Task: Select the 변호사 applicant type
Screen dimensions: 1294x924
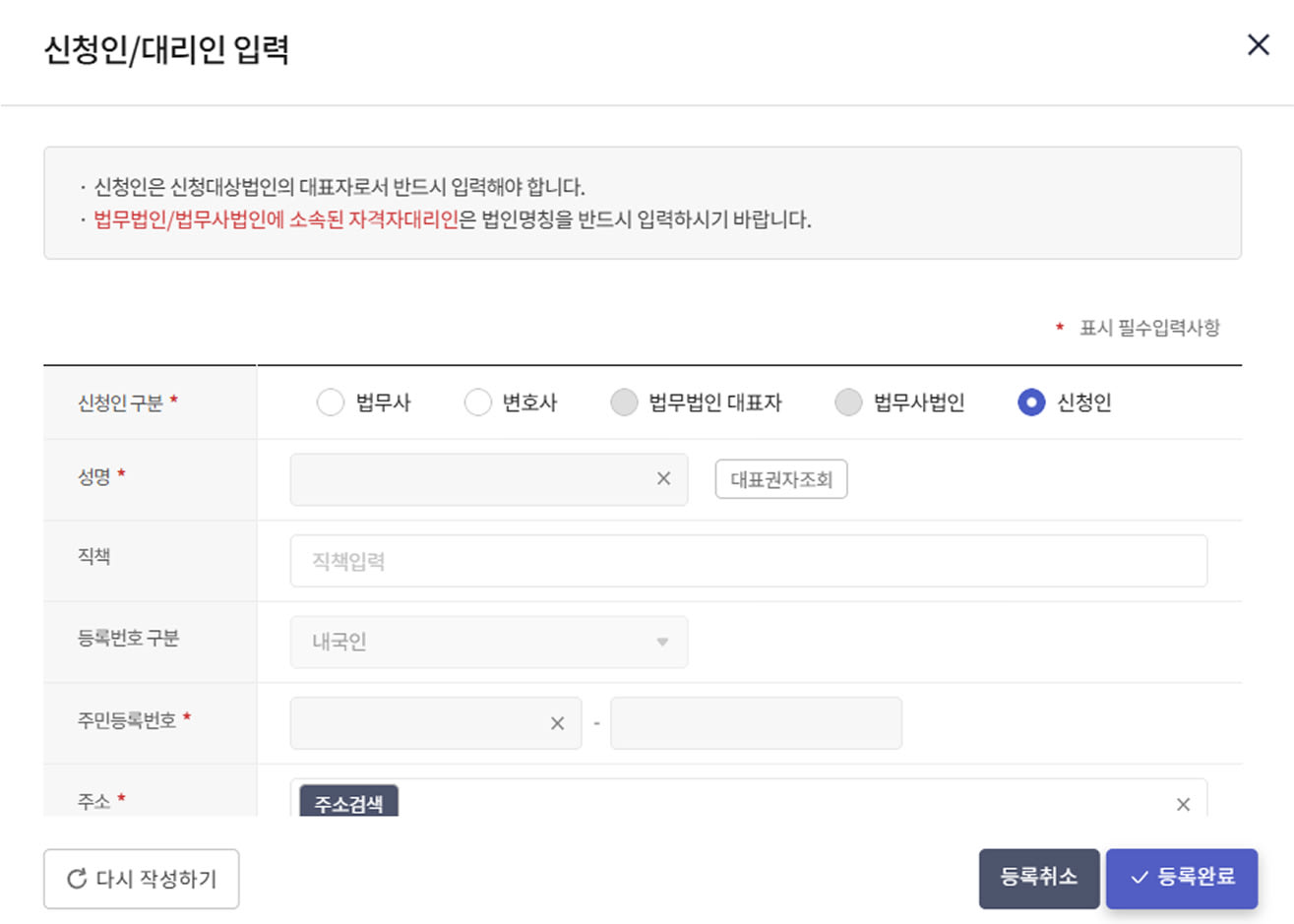Action: tap(477, 401)
